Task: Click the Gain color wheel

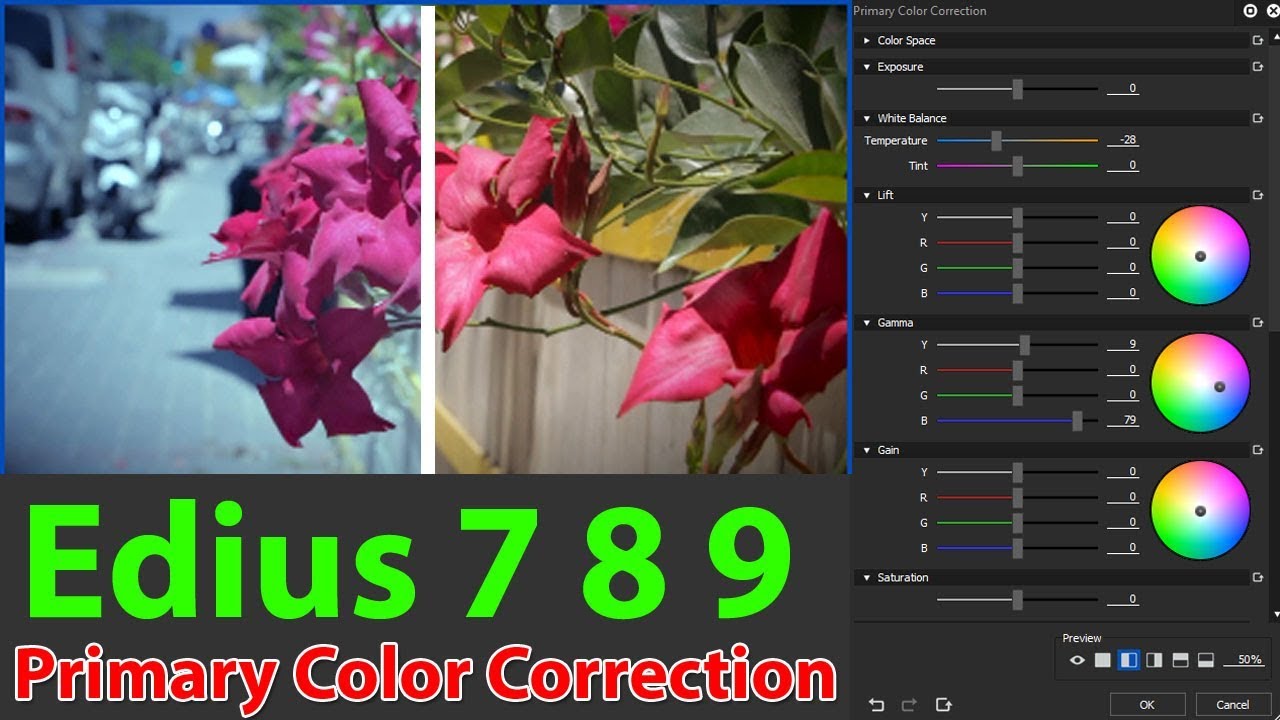Action: [x=1200, y=510]
